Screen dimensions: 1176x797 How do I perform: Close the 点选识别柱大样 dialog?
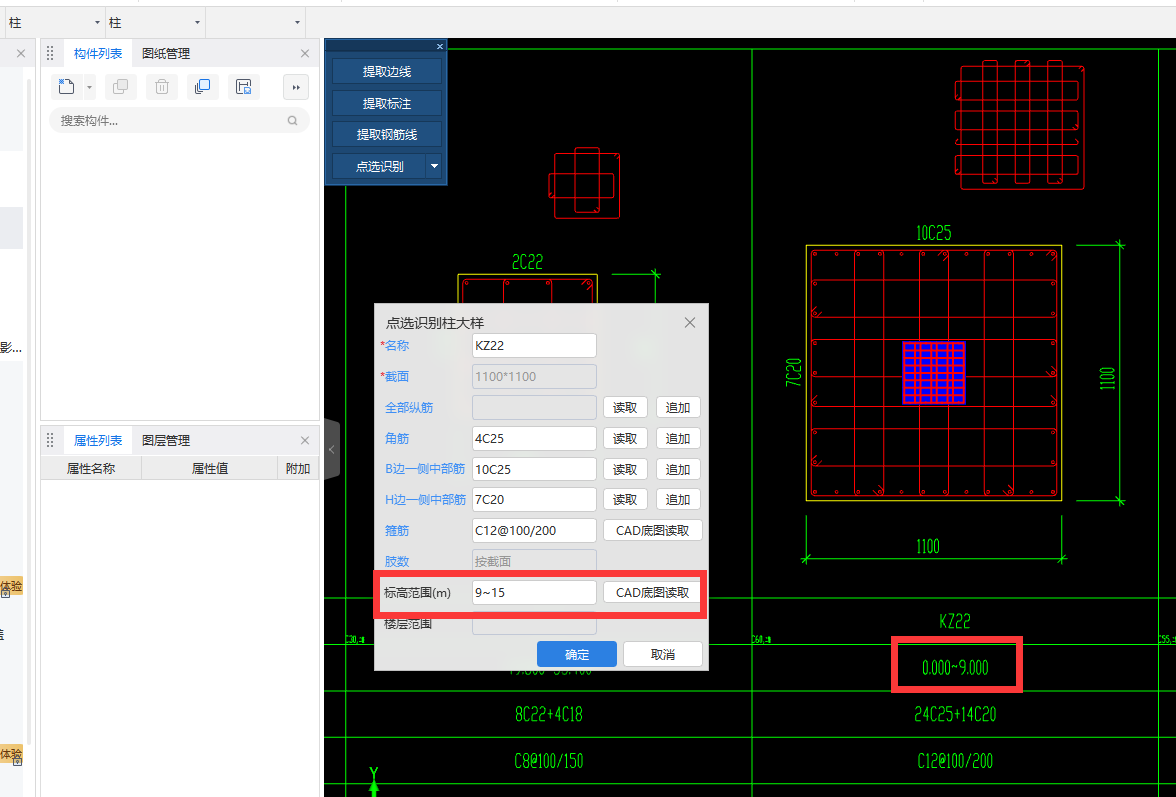690,322
